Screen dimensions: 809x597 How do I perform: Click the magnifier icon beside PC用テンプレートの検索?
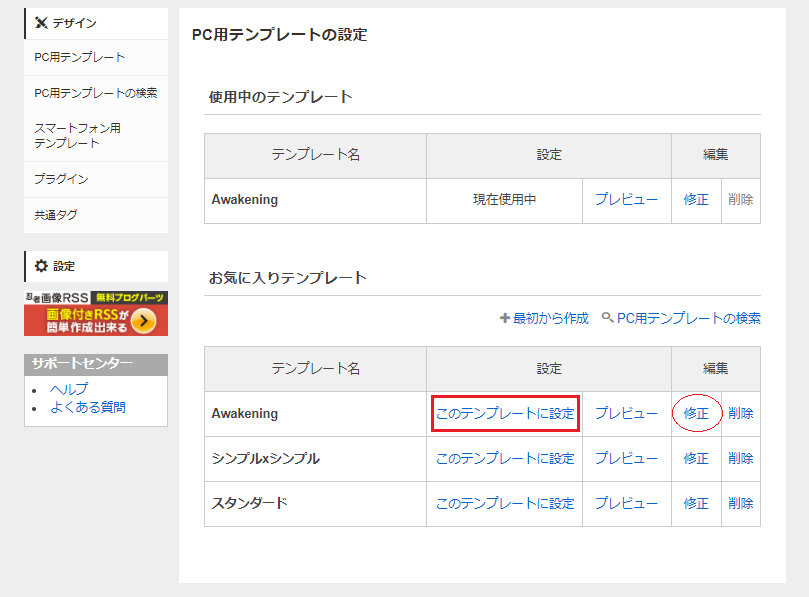608,319
